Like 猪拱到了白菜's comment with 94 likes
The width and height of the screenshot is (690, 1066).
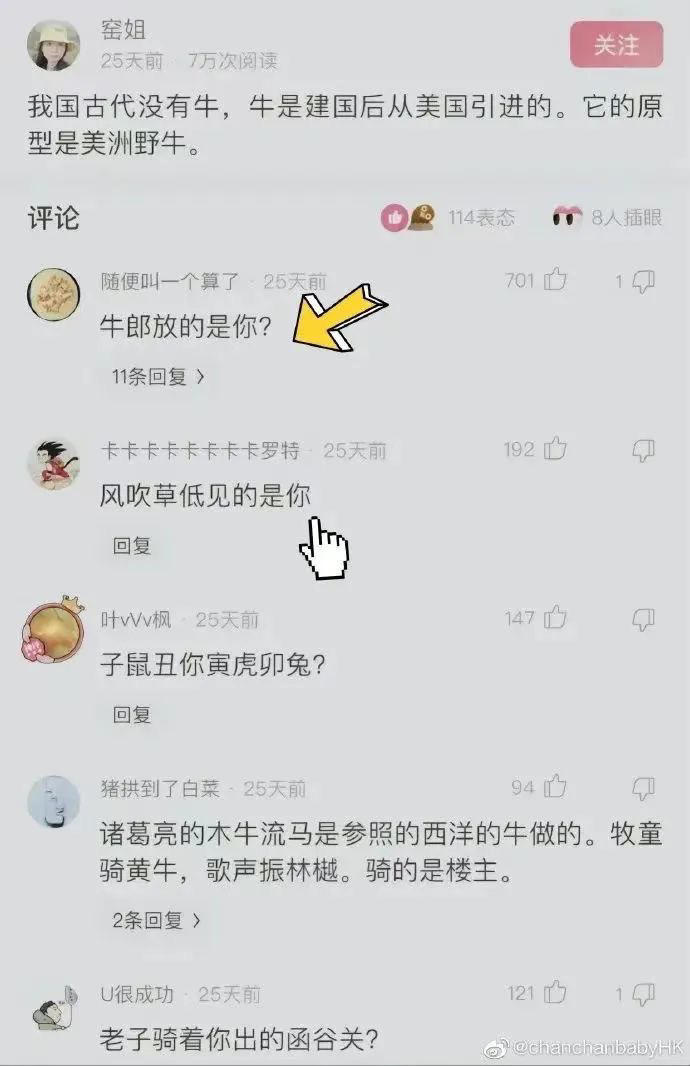pos(555,787)
